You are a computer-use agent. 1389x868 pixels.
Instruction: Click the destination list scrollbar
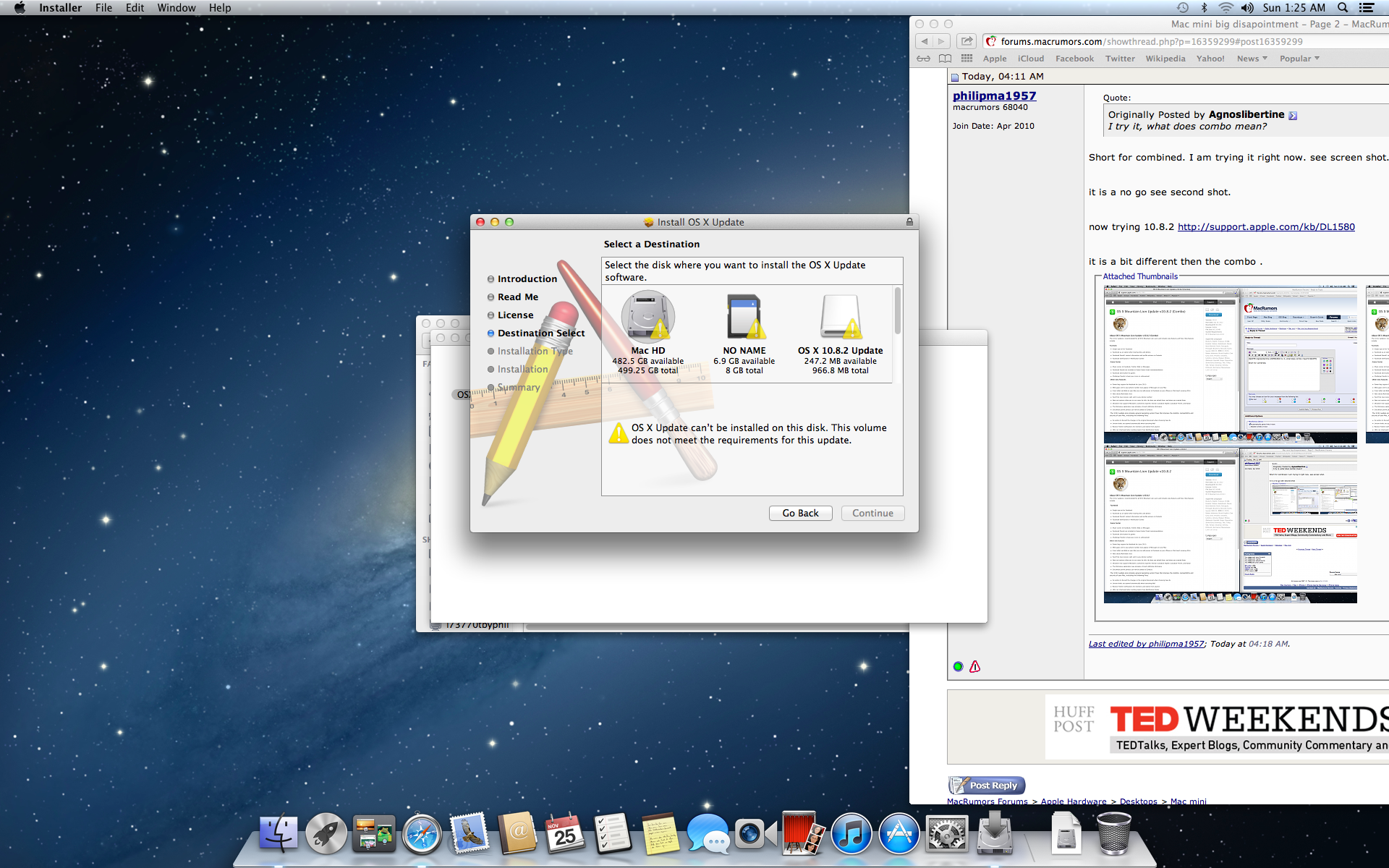point(898,311)
